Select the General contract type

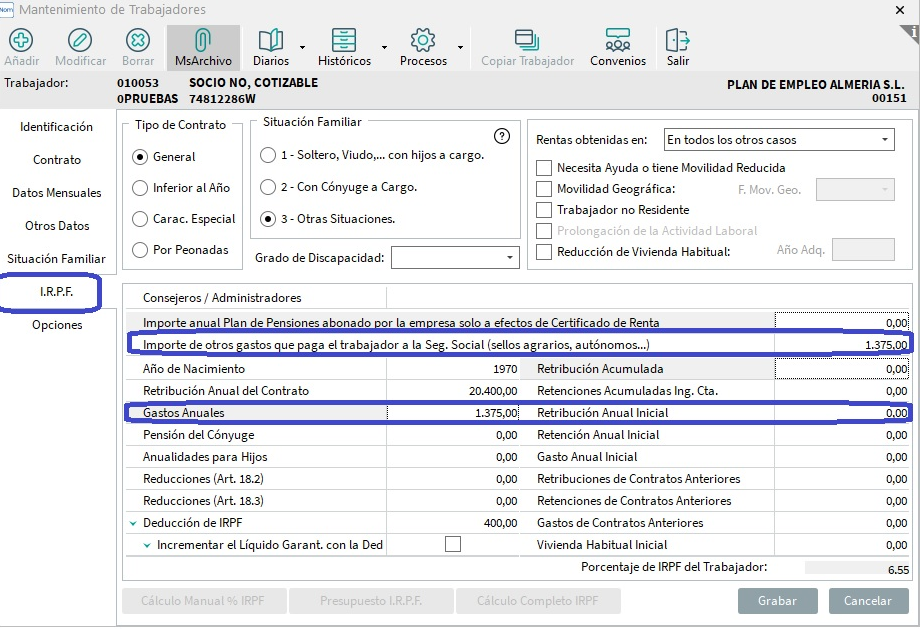click(x=140, y=157)
